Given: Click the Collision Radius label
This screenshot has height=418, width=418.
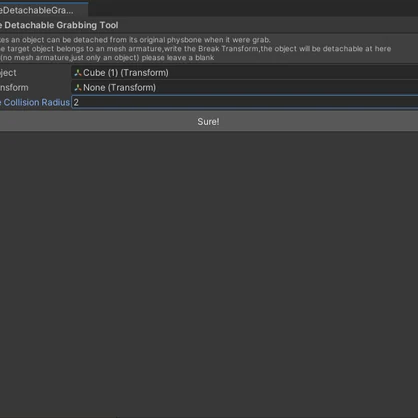Looking at the screenshot, I should click(x=35, y=102).
